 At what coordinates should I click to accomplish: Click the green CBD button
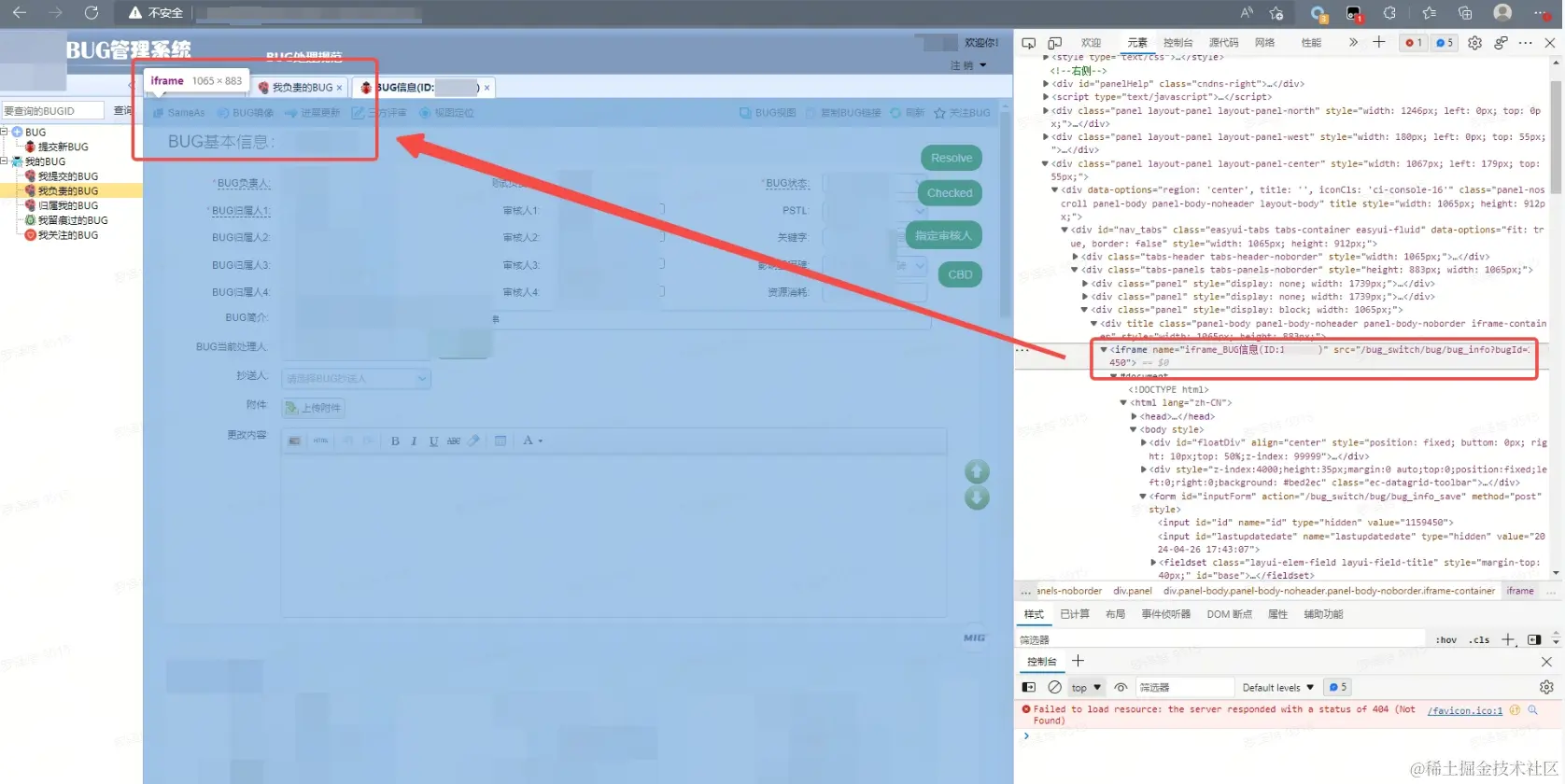(x=960, y=274)
